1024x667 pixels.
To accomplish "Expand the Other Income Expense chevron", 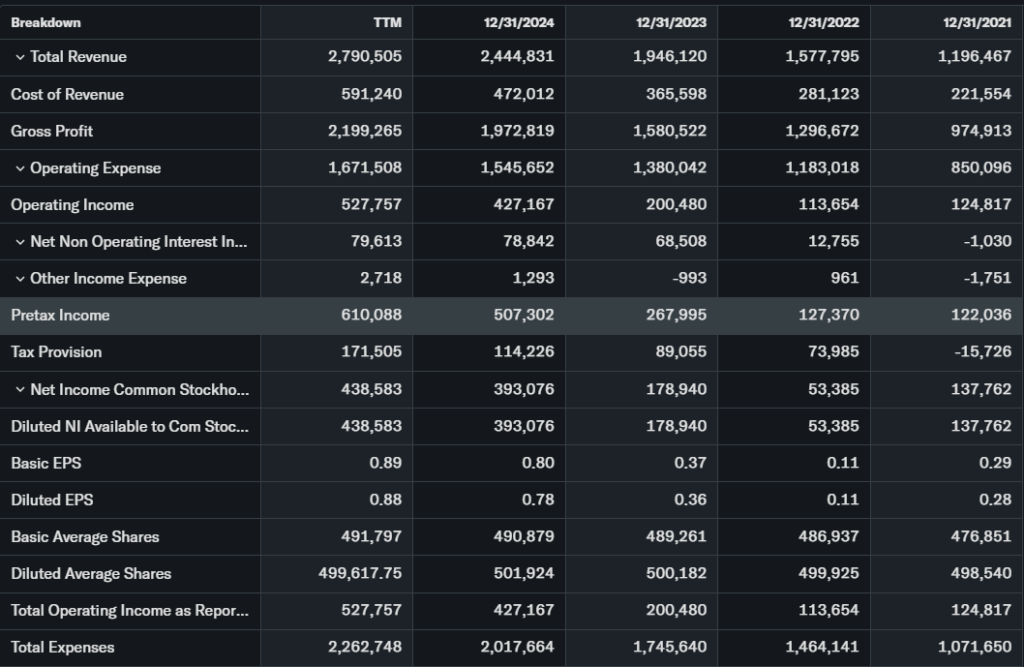I will [x=19, y=279].
